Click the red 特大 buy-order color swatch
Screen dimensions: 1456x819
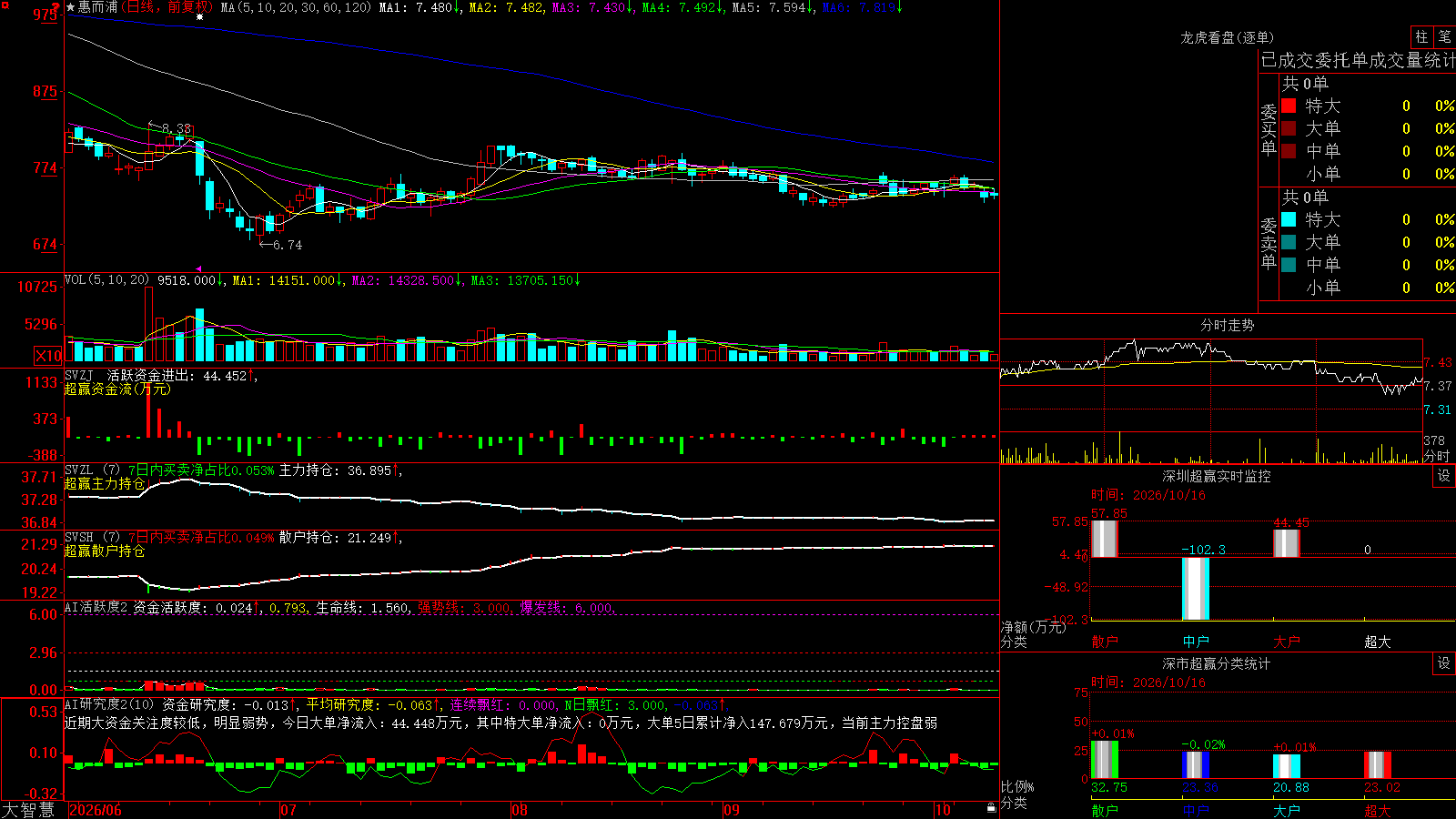pos(1289,106)
